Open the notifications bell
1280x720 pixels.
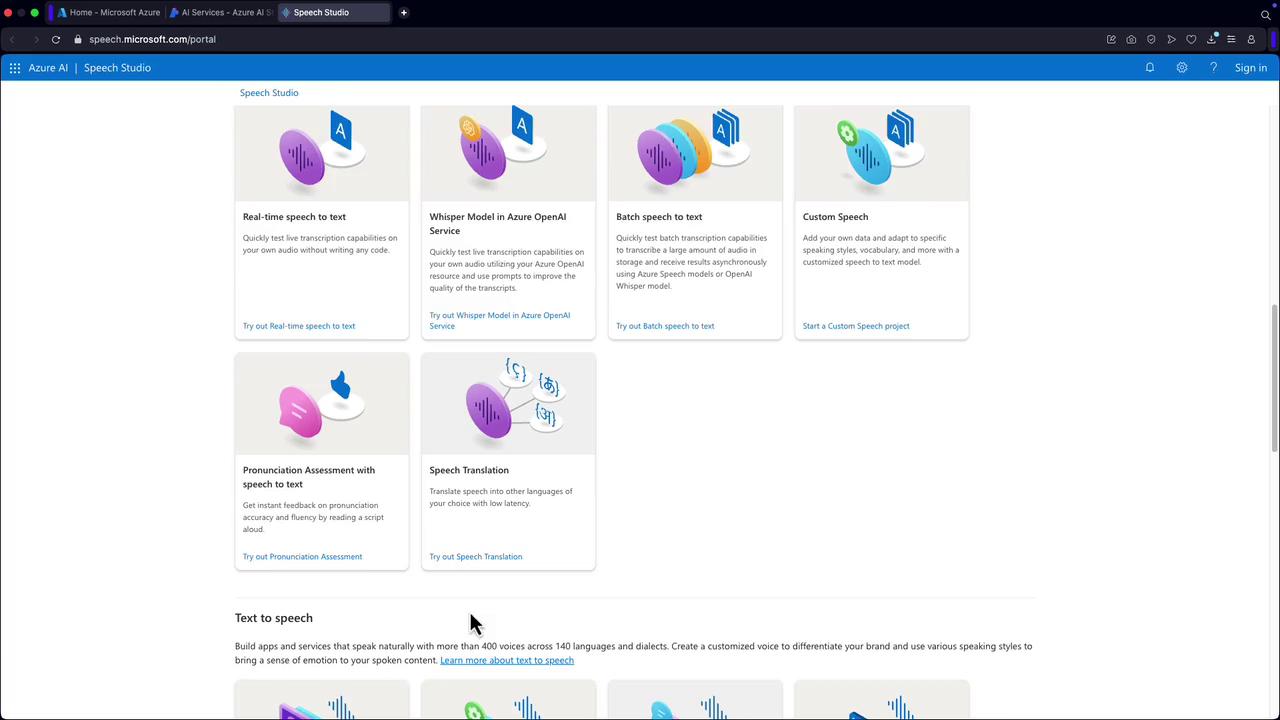click(1150, 68)
